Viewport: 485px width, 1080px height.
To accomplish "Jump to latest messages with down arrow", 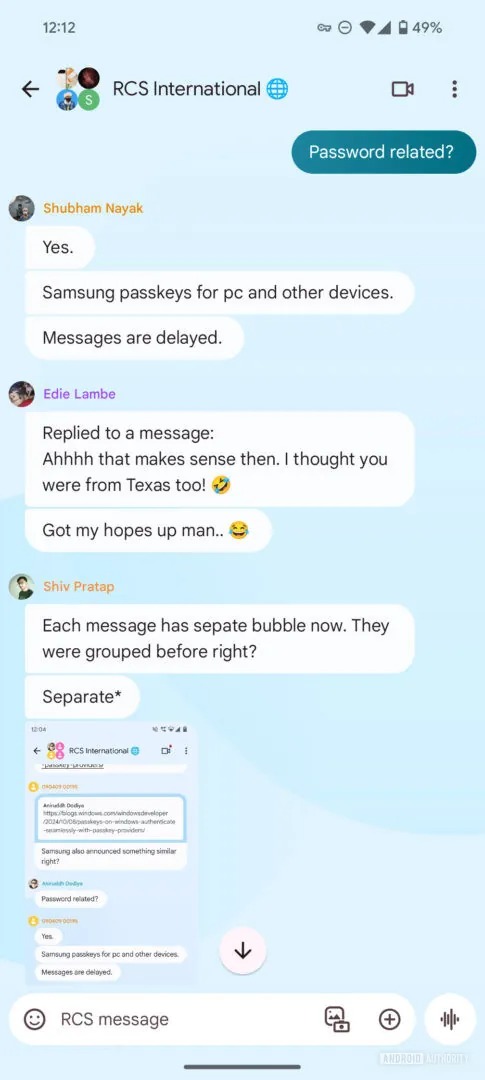I will 242,951.
